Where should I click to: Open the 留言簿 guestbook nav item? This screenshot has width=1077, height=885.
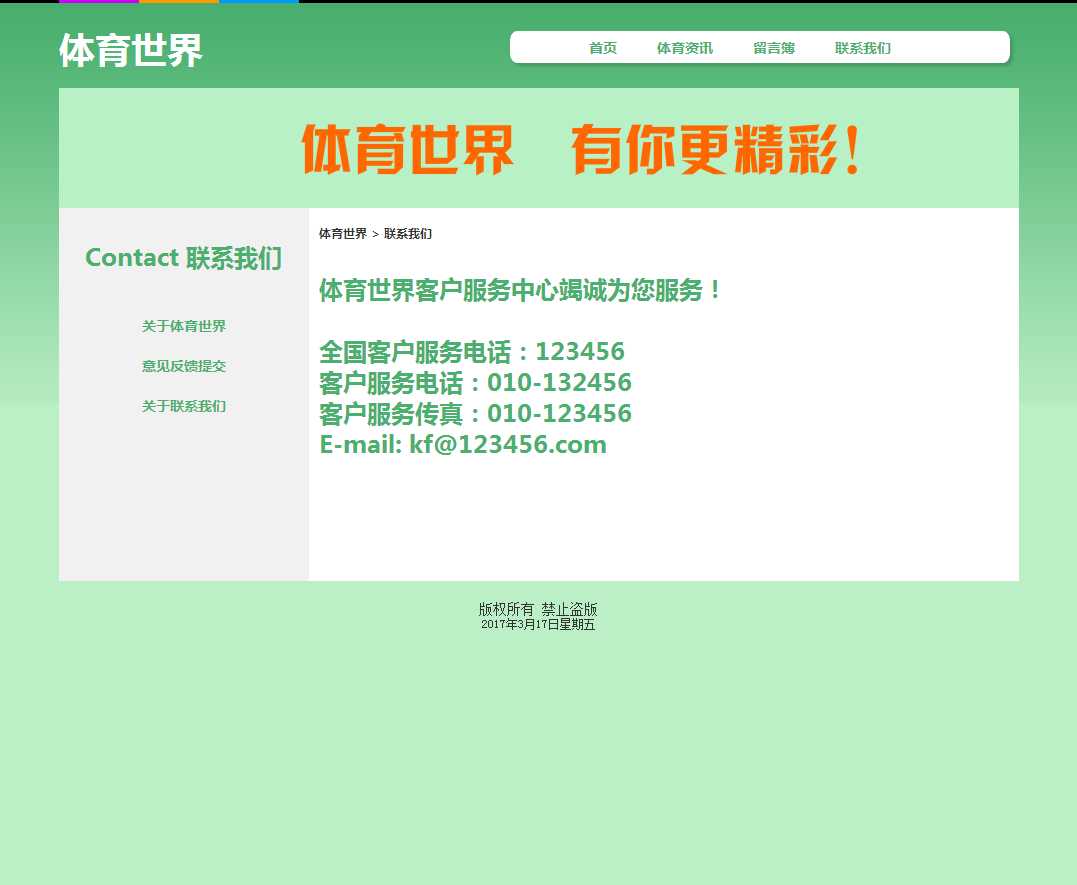773,48
